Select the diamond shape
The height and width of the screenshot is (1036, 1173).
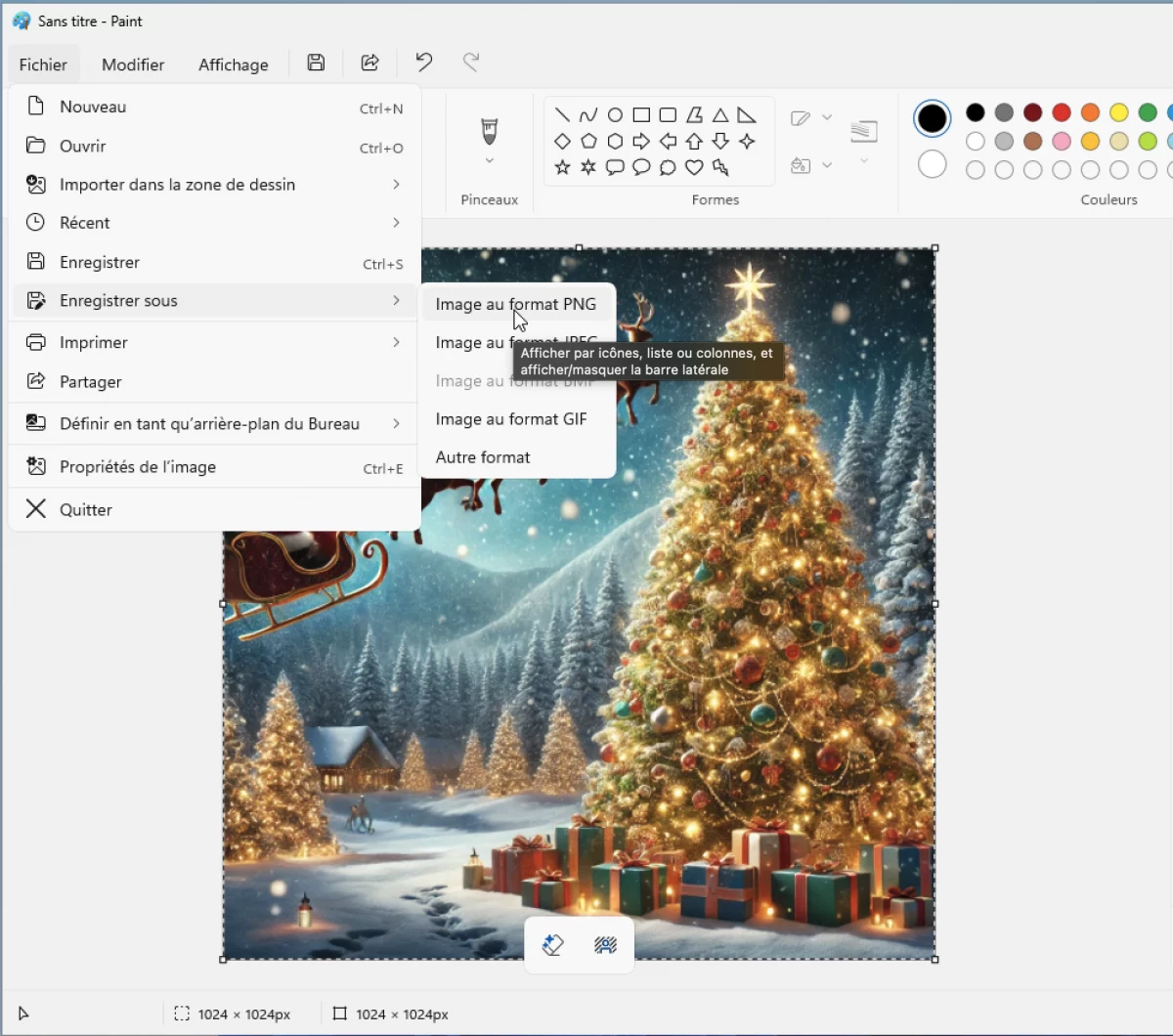pos(562,141)
